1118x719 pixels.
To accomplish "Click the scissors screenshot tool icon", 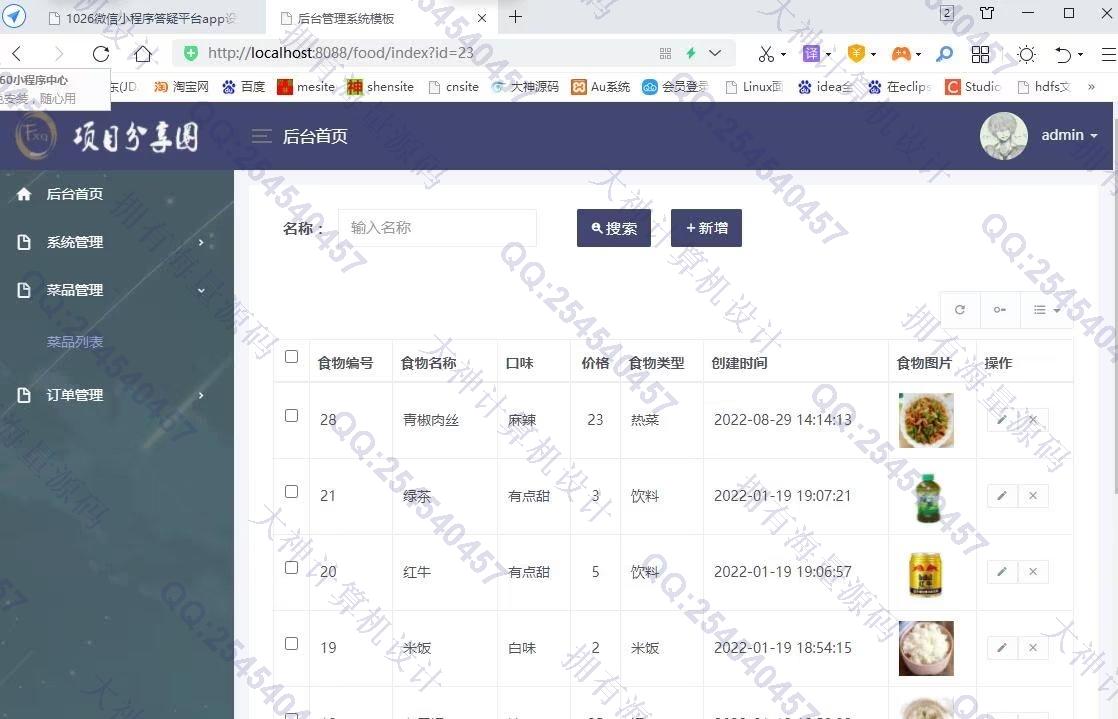I will pos(766,54).
